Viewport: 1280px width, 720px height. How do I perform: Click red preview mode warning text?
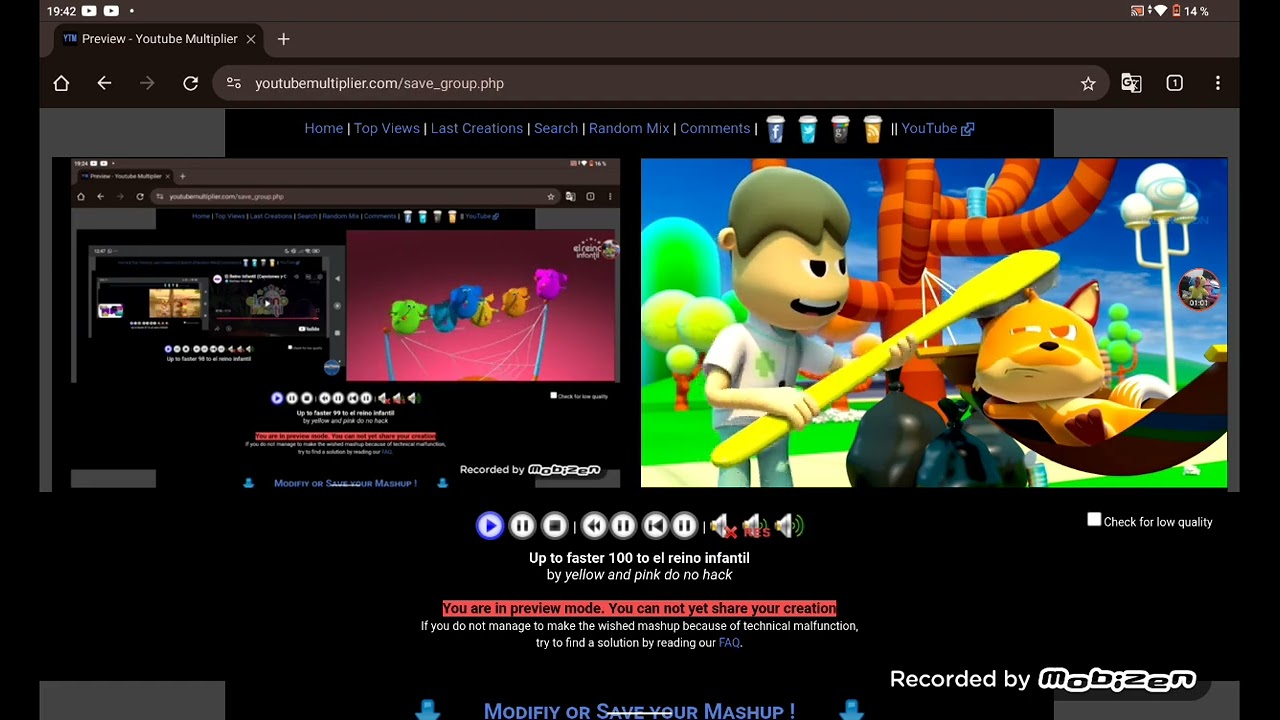639,608
